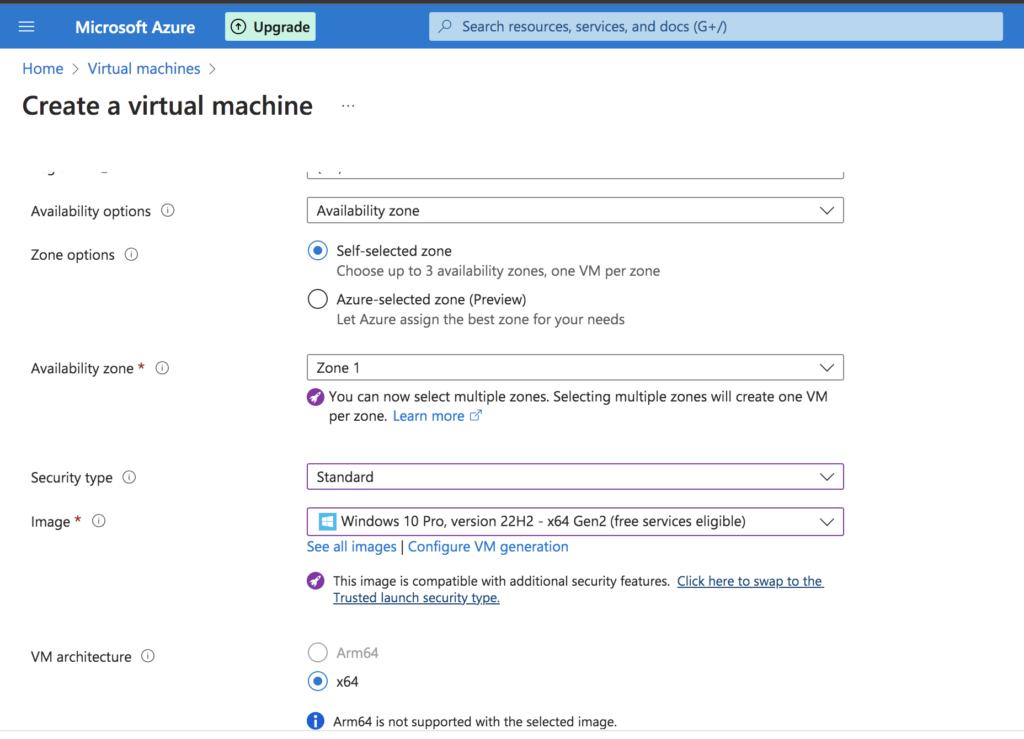The height and width of the screenshot is (739, 1024).
Task: Click the Microsoft Azure portal title
Action: tap(135, 27)
